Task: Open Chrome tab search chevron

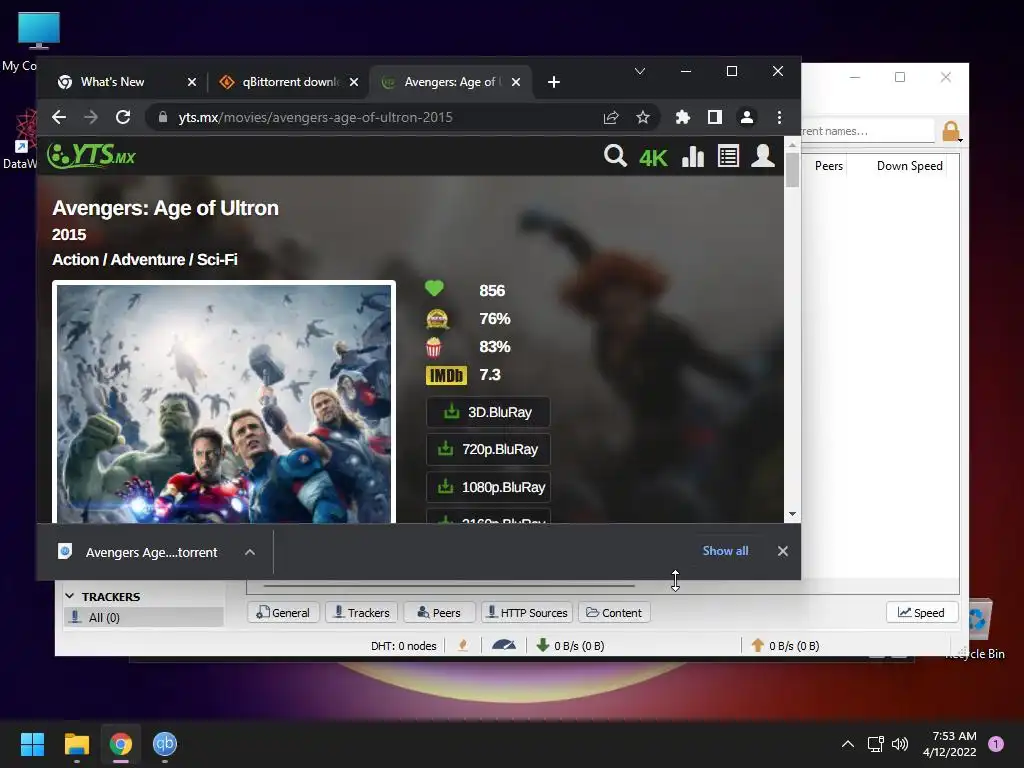Action: [x=640, y=71]
